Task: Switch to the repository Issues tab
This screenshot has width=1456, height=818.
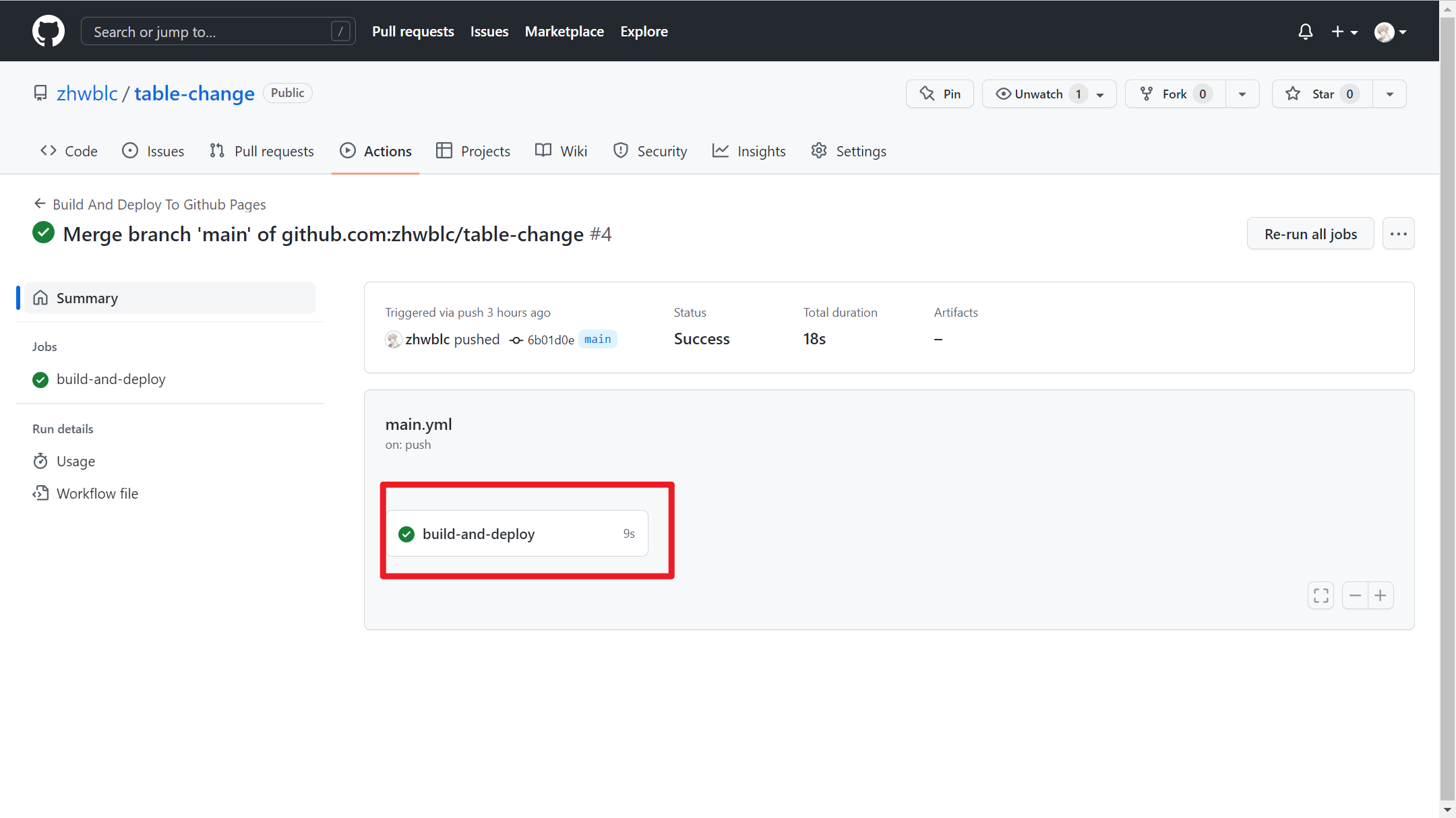Action: point(153,151)
